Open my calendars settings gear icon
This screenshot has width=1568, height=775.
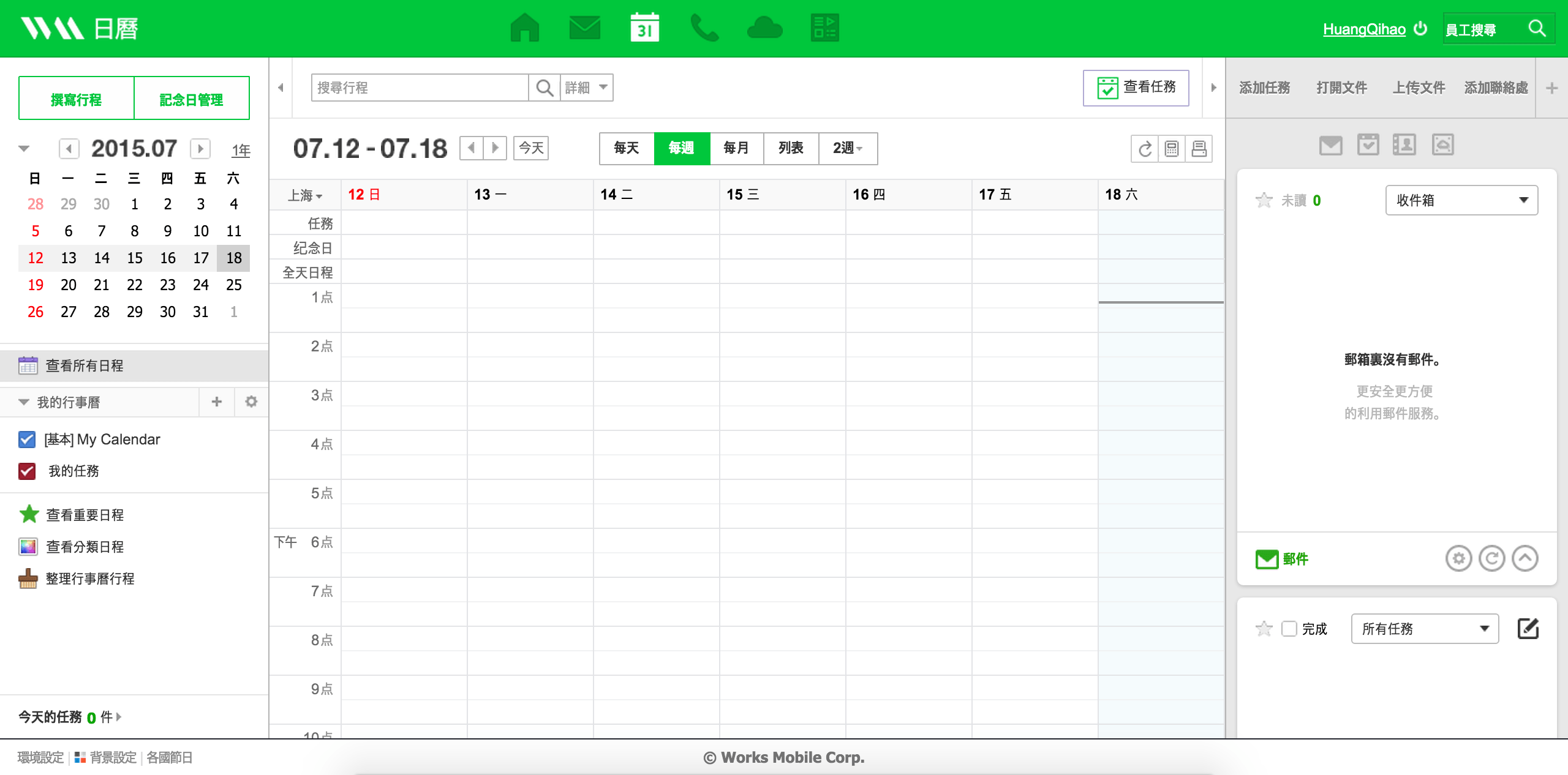tap(251, 402)
